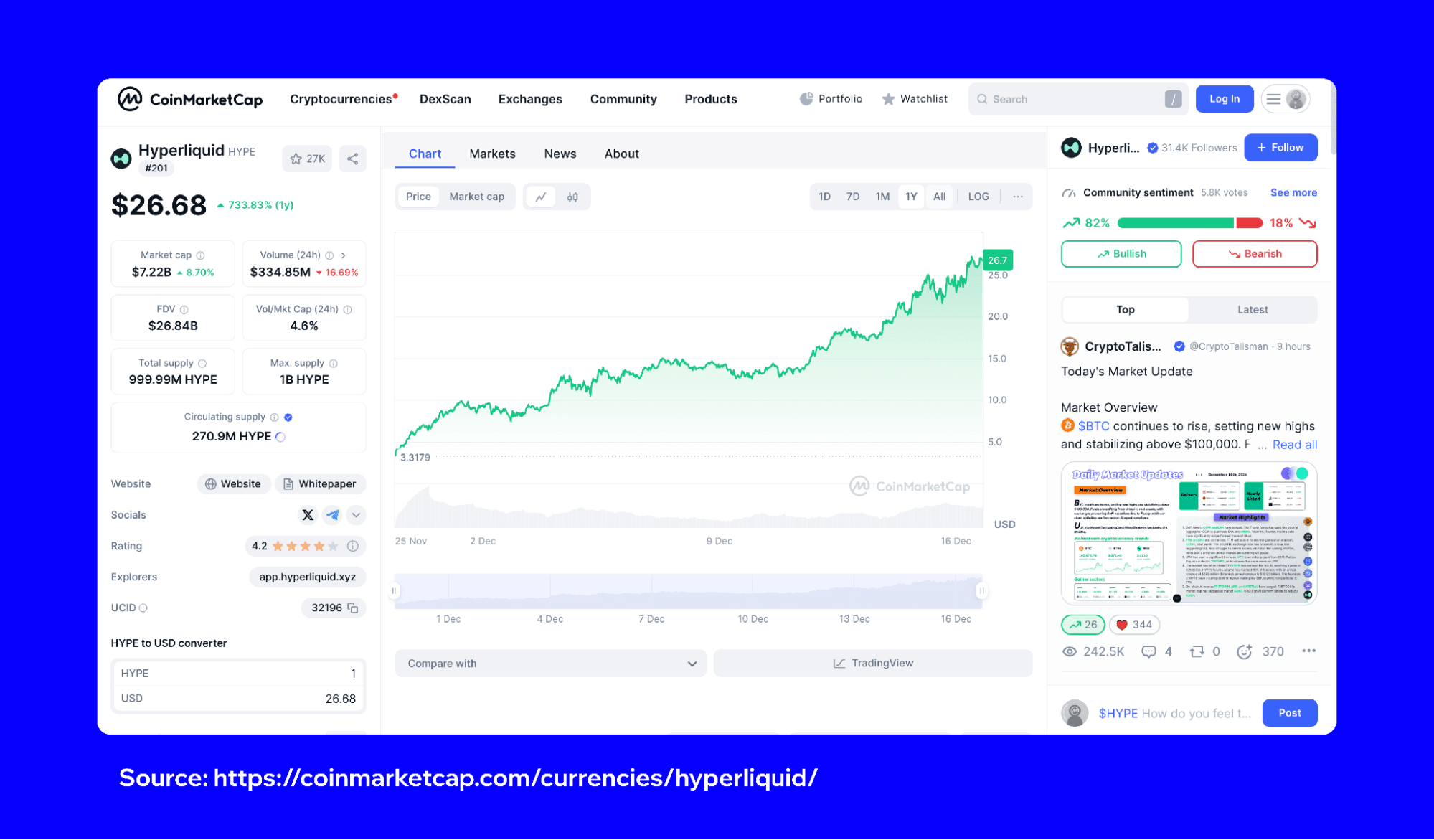This screenshot has height=840, width=1434.
Task: Click the Log In button
Action: click(1223, 98)
